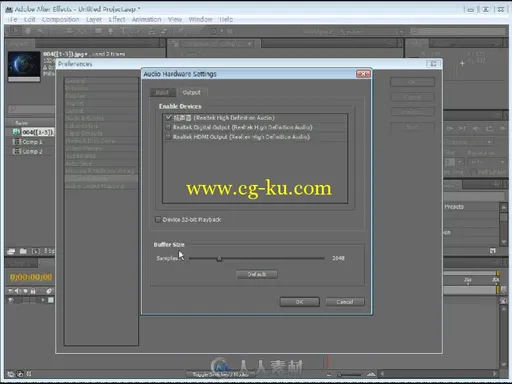Click the current time 0;00;00;00 display
The width and height of the screenshot is (512, 384).
(31, 277)
